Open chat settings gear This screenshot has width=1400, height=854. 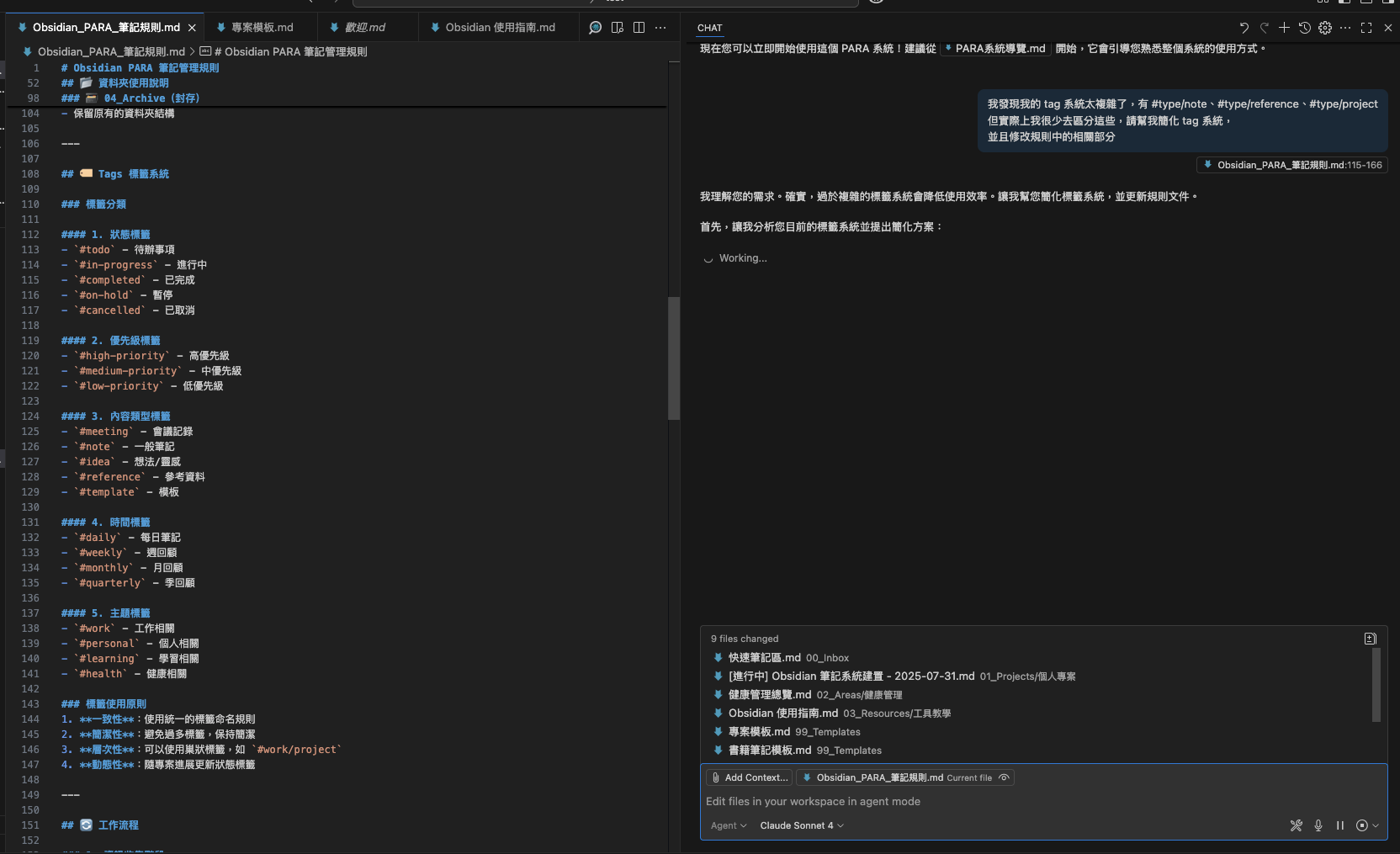pyautogui.click(x=1325, y=28)
